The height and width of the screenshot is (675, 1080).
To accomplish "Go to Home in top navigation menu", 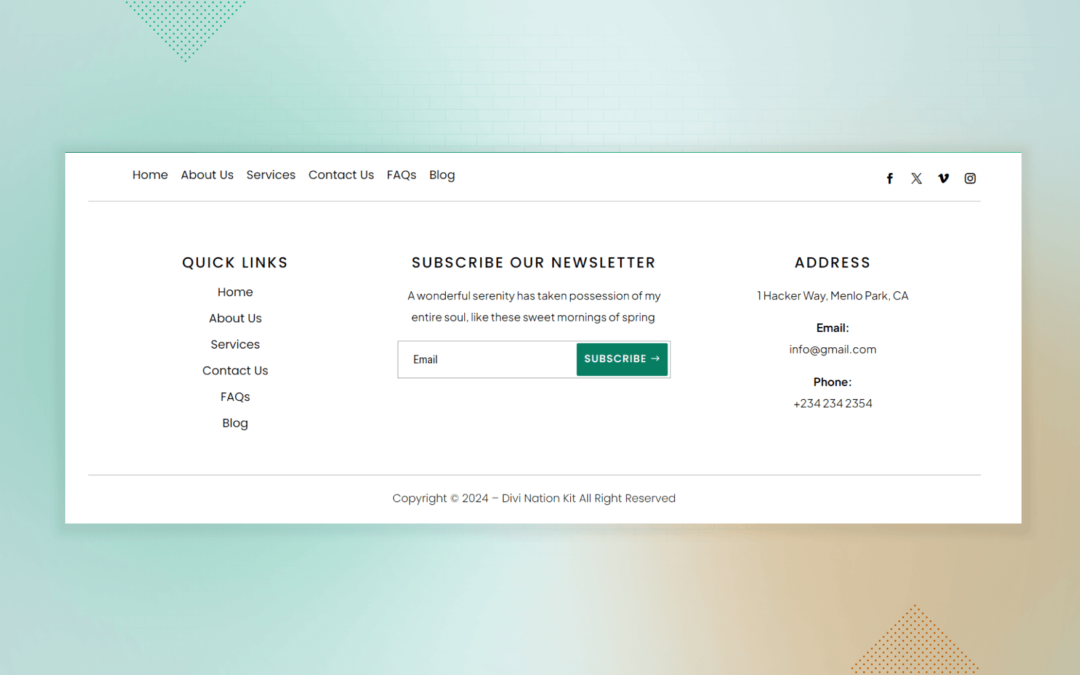I will 150,175.
